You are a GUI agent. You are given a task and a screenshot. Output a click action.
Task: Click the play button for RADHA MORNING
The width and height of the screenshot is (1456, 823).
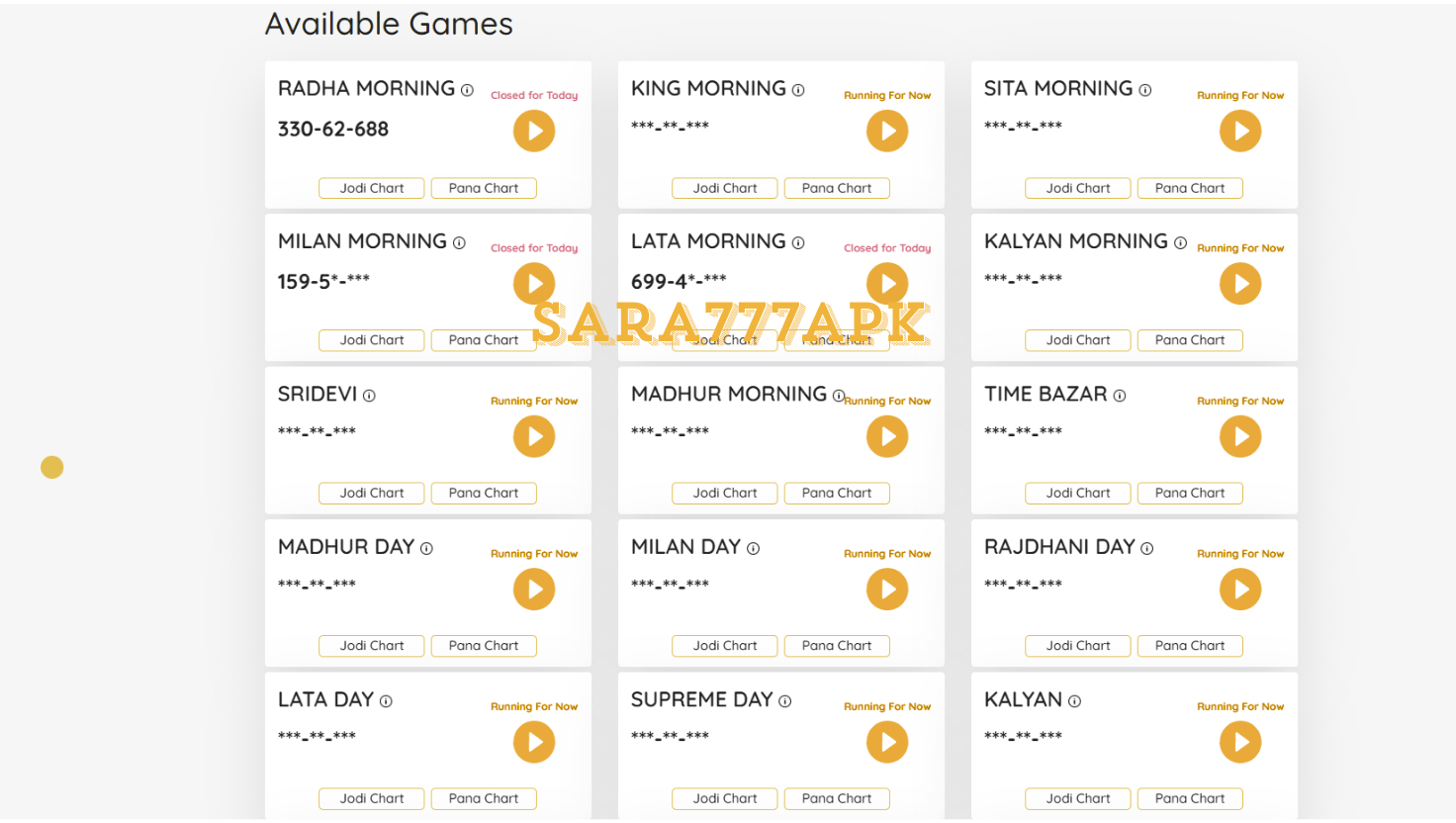point(534,131)
